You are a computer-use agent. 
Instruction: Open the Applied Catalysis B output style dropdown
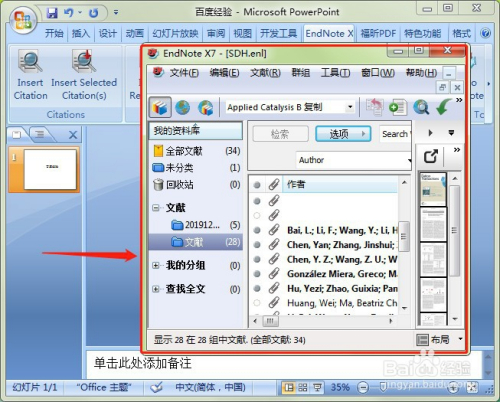pos(350,107)
